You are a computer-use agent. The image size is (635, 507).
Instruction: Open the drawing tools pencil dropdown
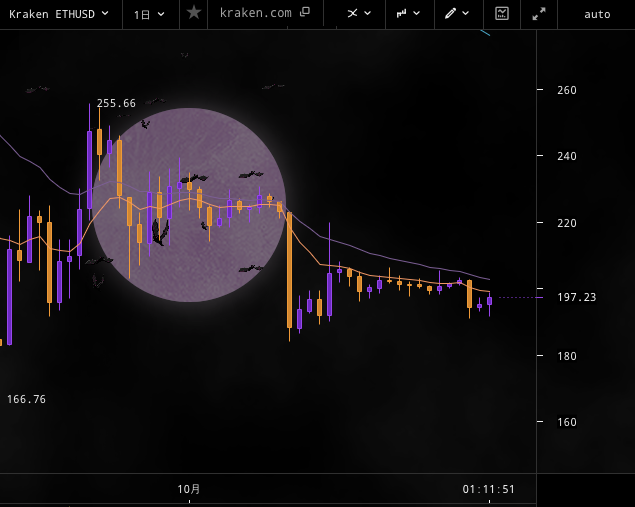[x=457, y=13]
